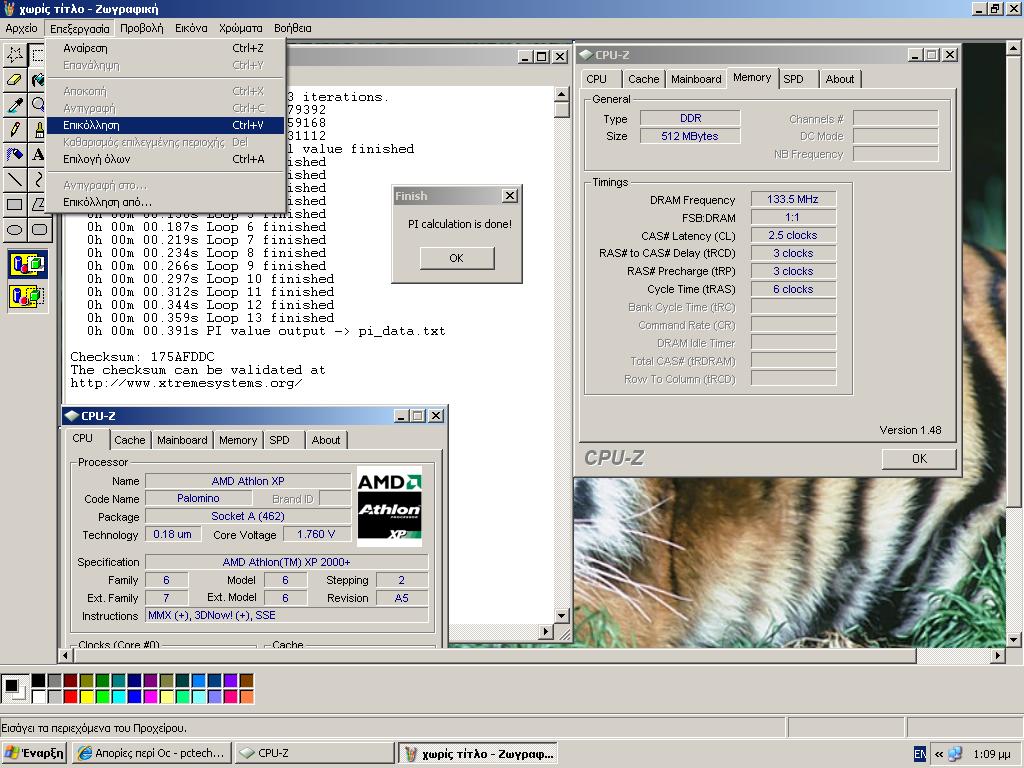Close the open Επεξεργασία menu from menu bar
1024x768 pixels.
pos(80,28)
